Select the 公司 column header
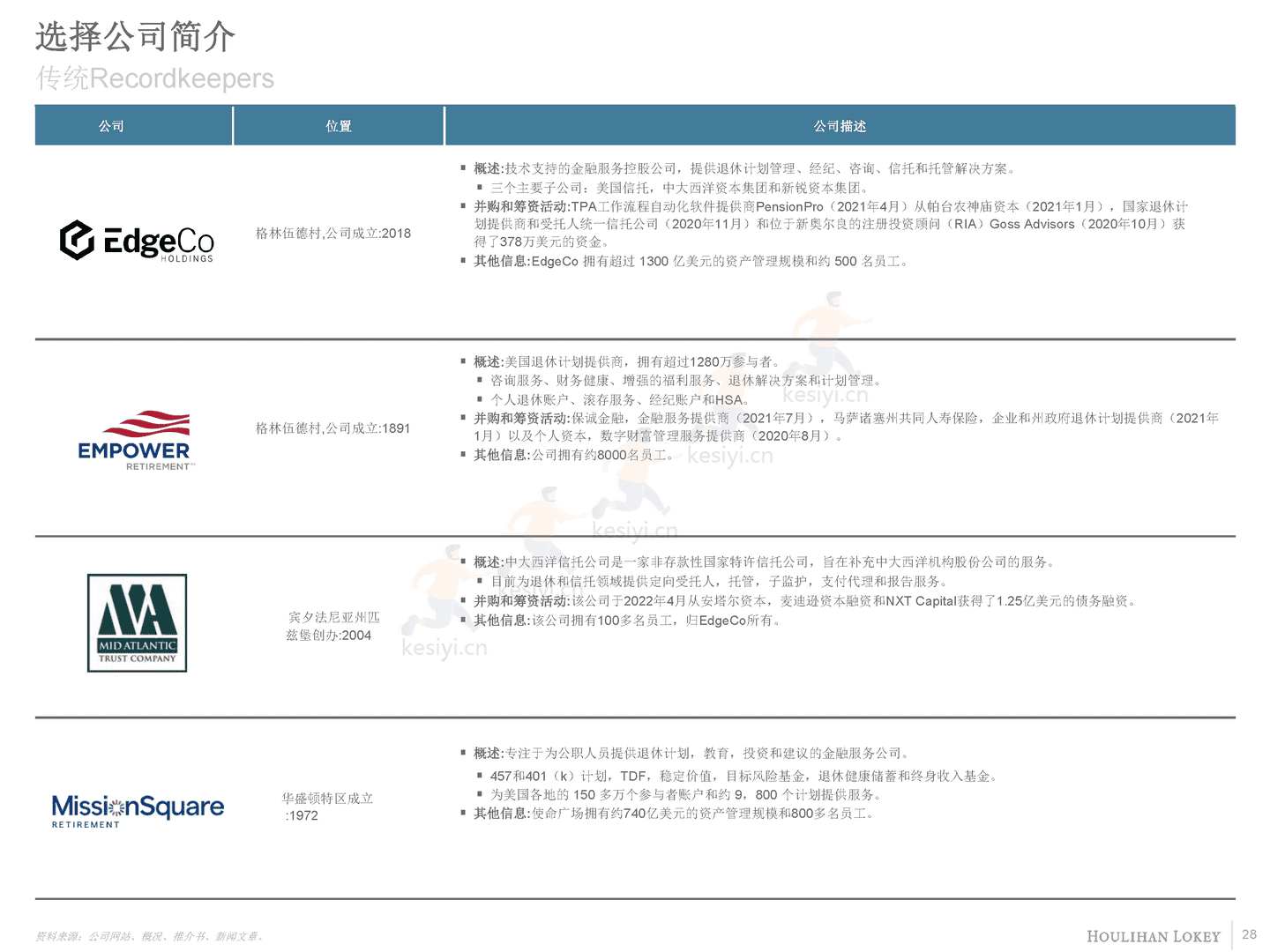Screen dimensions: 1270x952 (111, 126)
